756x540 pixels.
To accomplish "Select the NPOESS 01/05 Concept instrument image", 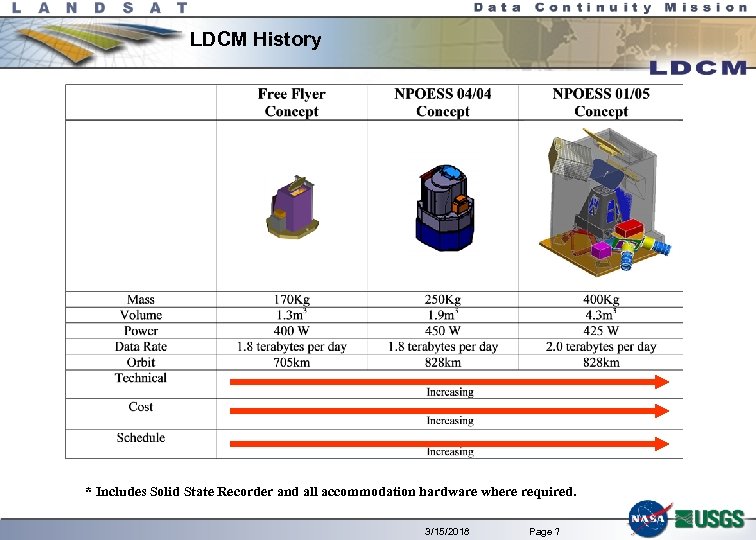I will pos(604,202).
